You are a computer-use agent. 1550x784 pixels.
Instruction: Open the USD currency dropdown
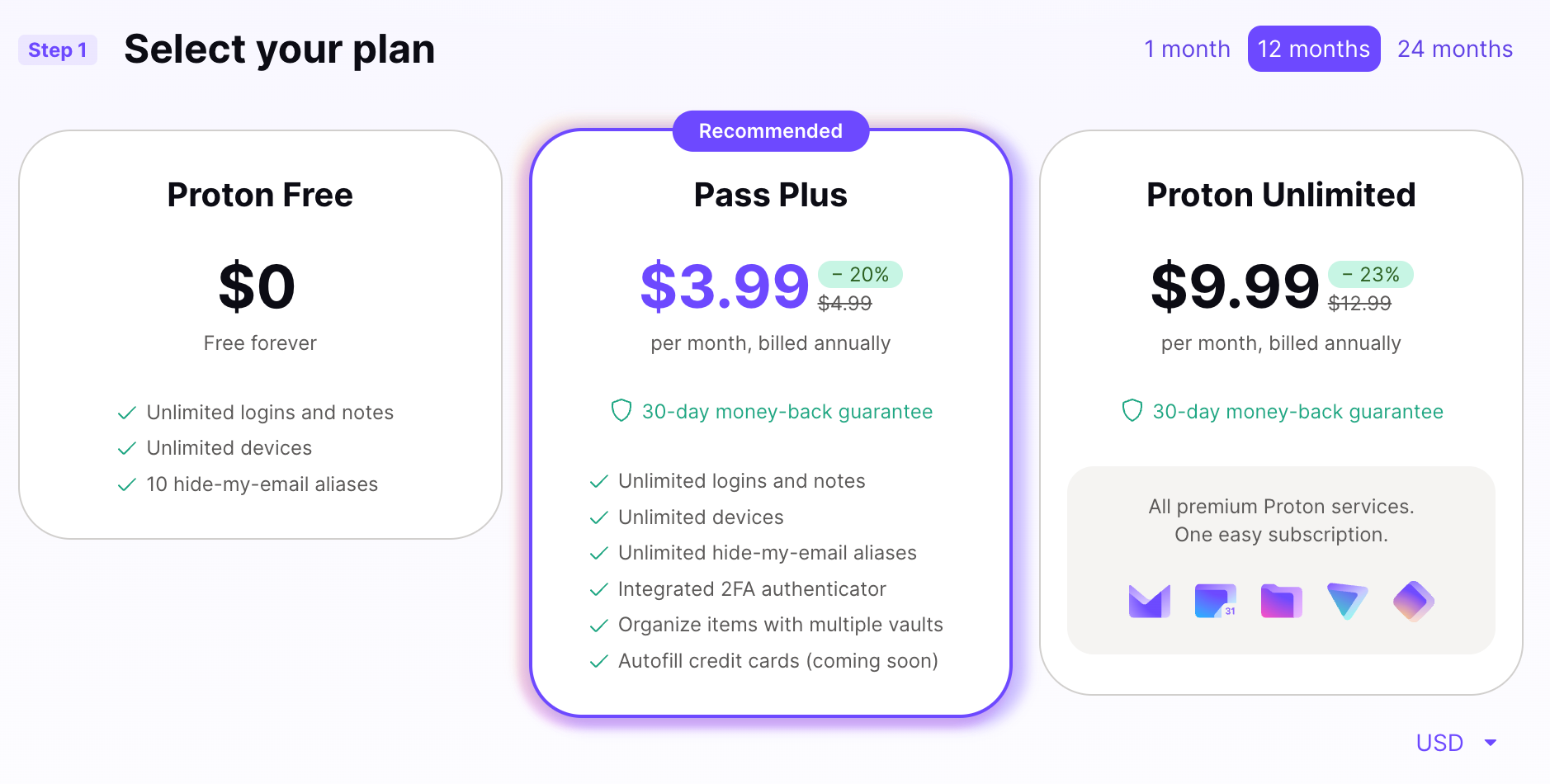[1456, 743]
